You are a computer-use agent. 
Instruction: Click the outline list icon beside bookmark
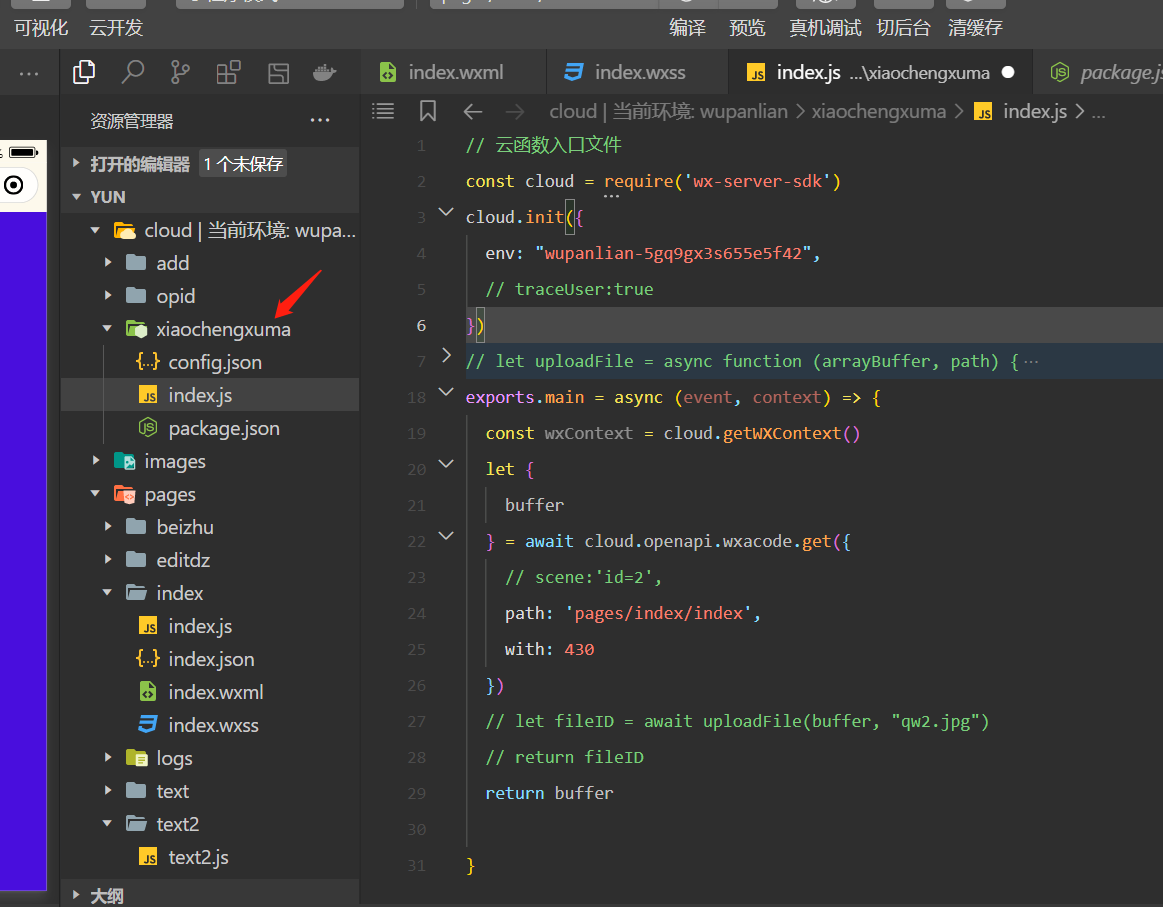click(383, 111)
